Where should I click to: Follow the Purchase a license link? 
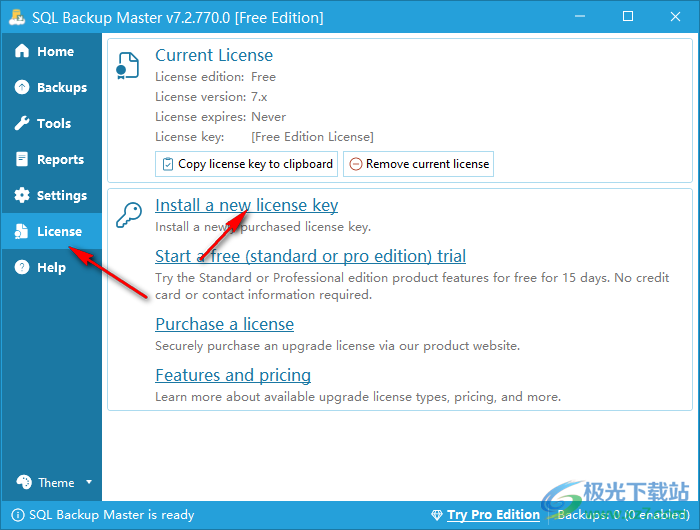click(x=224, y=324)
